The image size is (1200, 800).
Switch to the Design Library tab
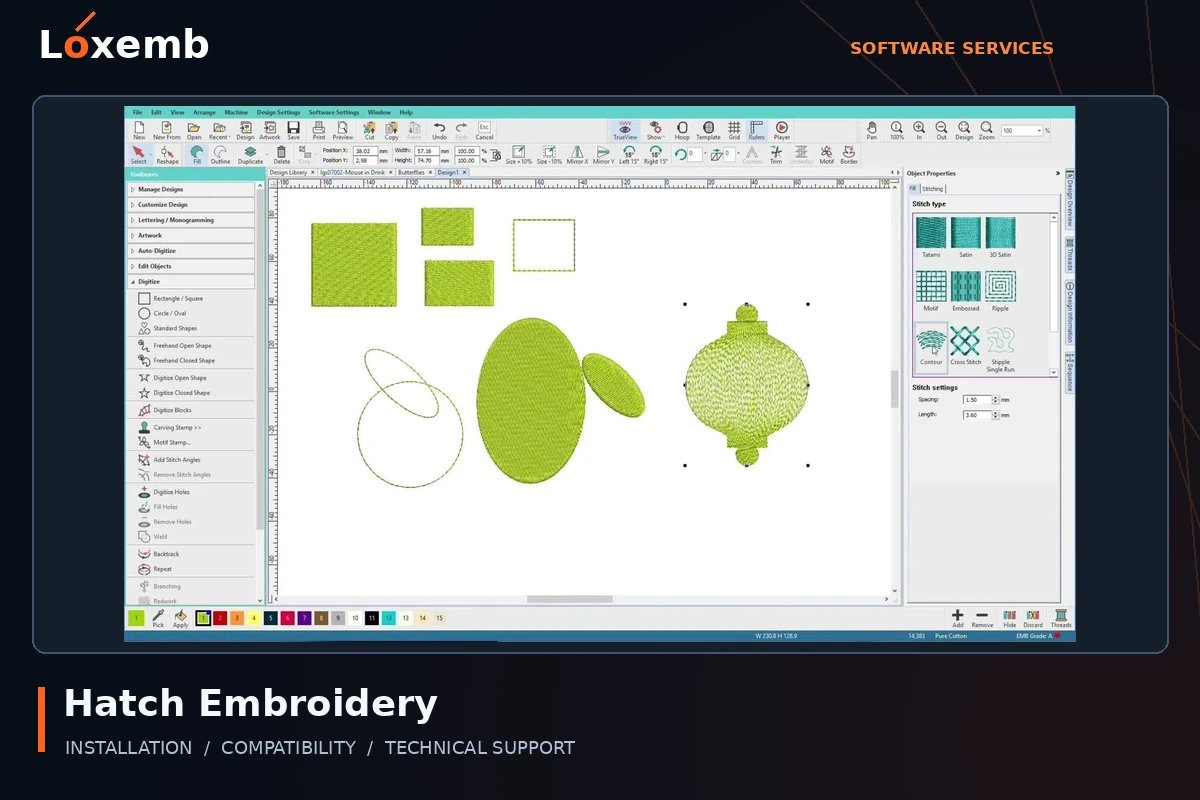pyautogui.click(x=292, y=172)
